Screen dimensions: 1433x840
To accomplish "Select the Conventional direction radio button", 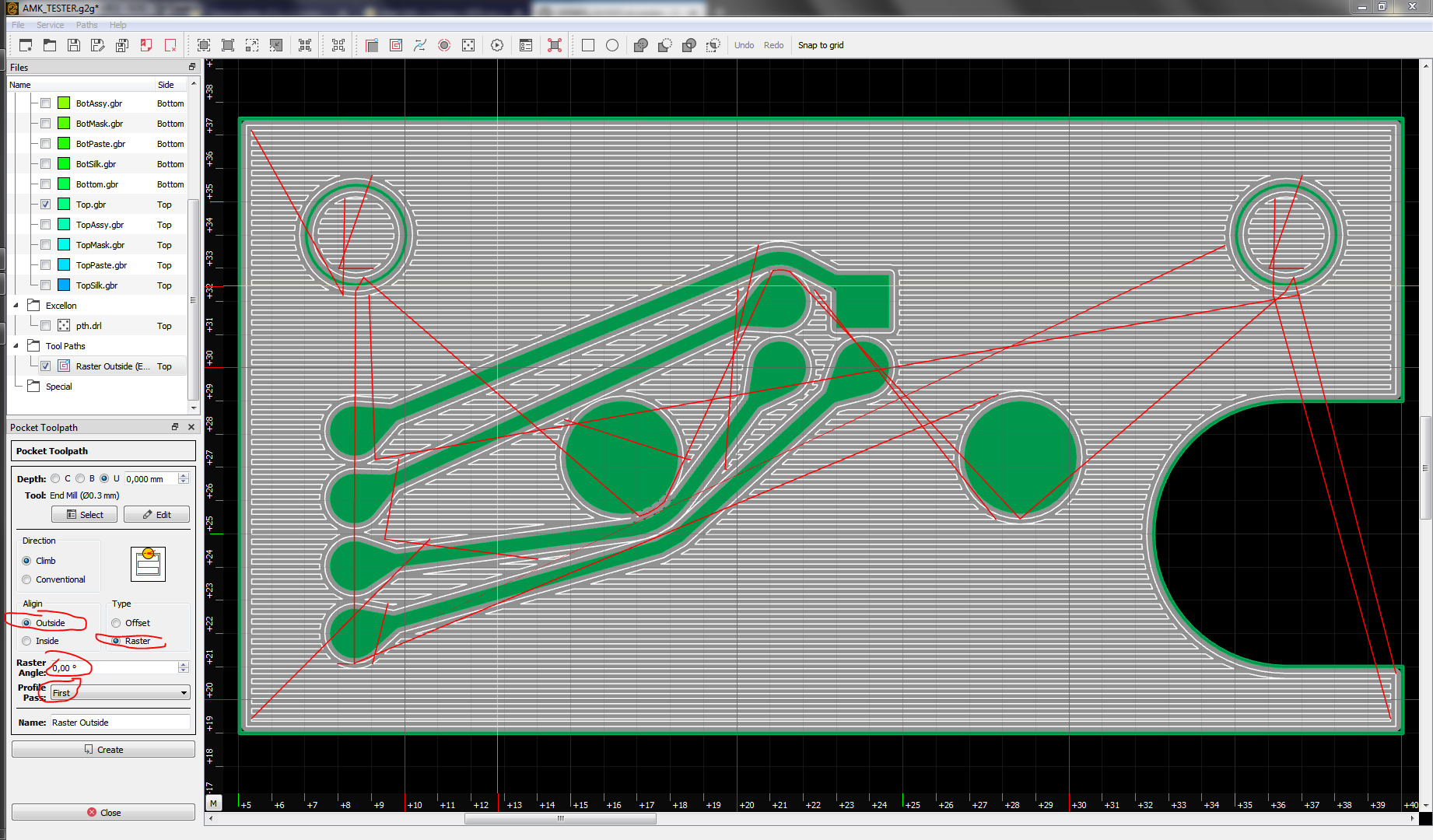I will point(27,579).
